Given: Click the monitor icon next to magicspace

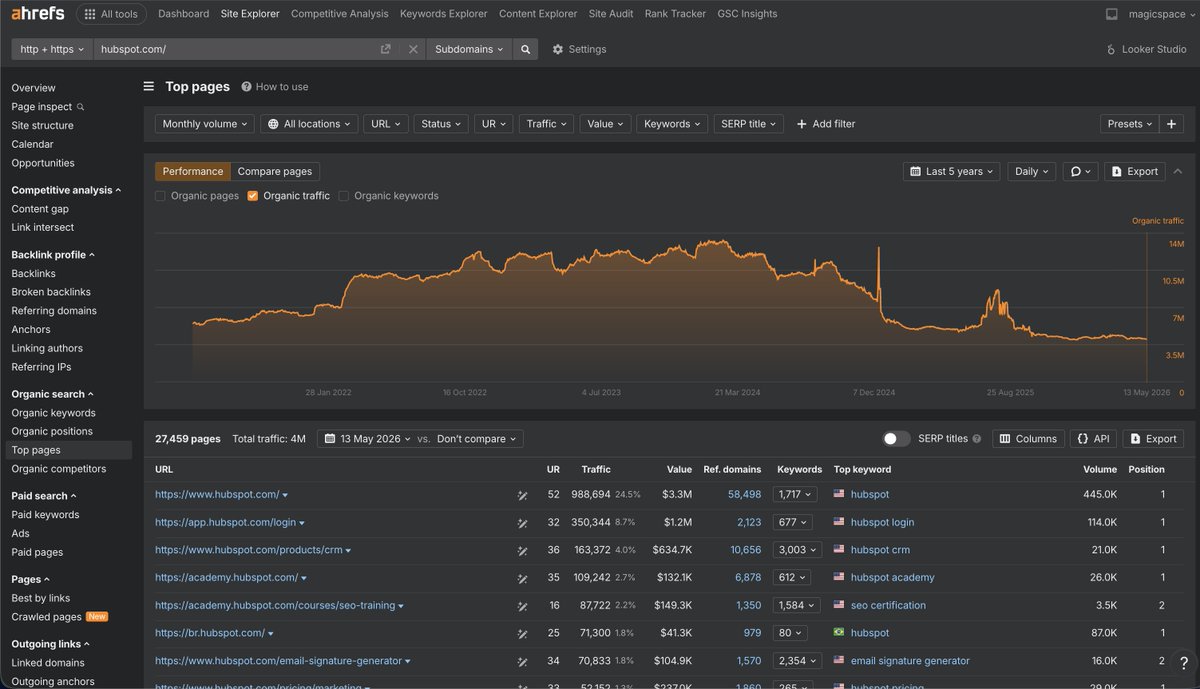Looking at the screenshot, I should [x=1112, y=14].
